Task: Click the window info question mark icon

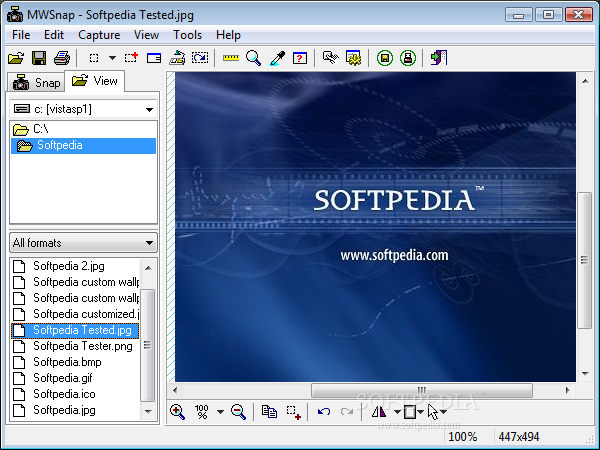Action: pos(300,58)
